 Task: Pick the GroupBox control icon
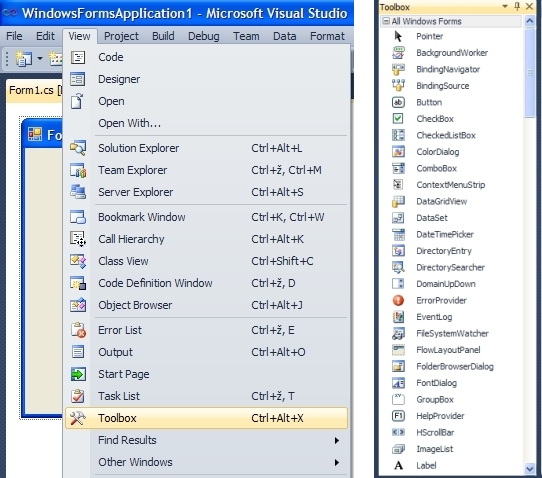[x=398, y=400]
